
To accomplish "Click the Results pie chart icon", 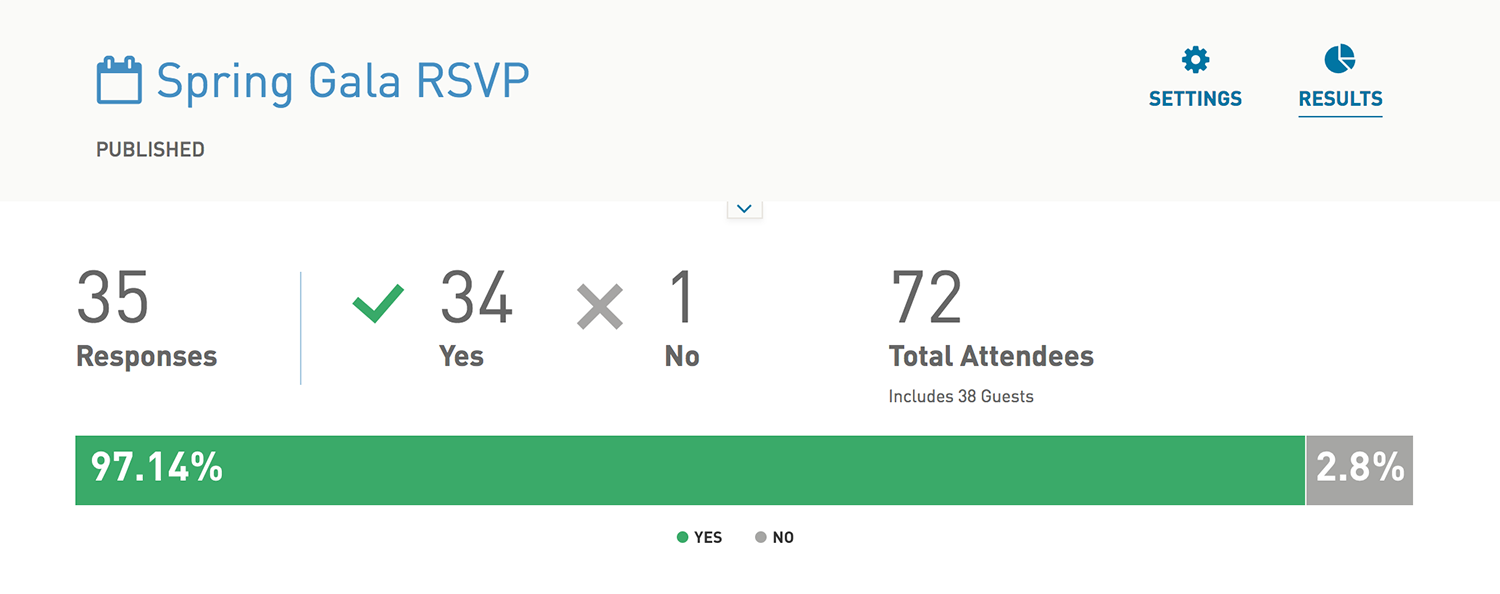I will (x=1340, y=59).
